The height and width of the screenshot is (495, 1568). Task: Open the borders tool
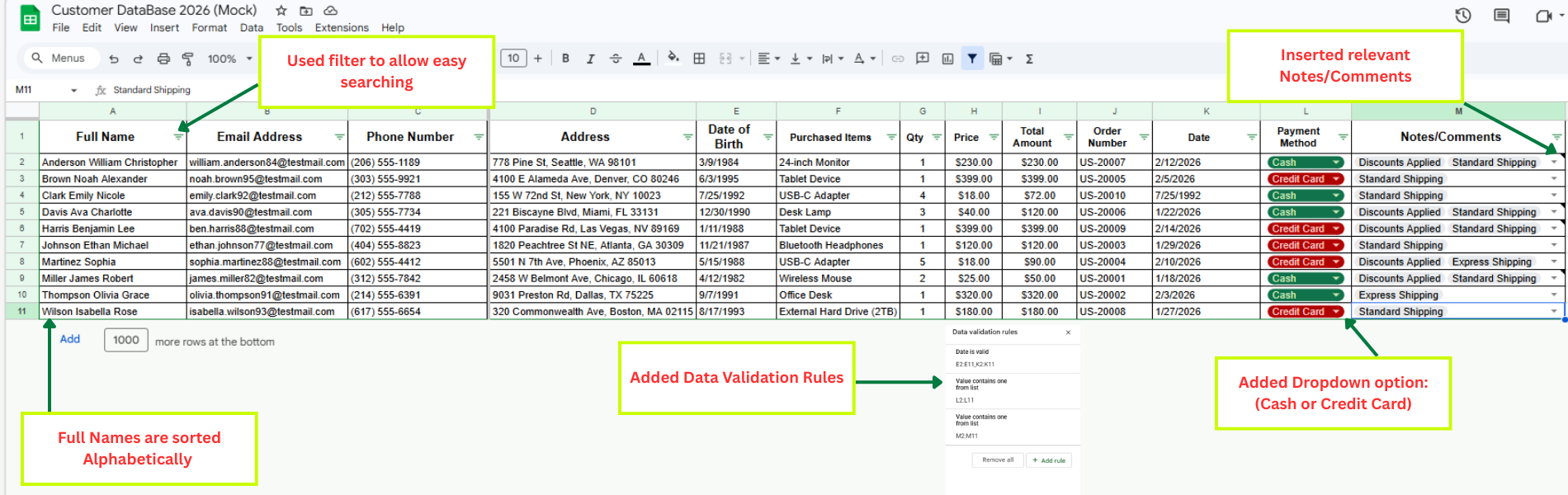coord(699,59)
